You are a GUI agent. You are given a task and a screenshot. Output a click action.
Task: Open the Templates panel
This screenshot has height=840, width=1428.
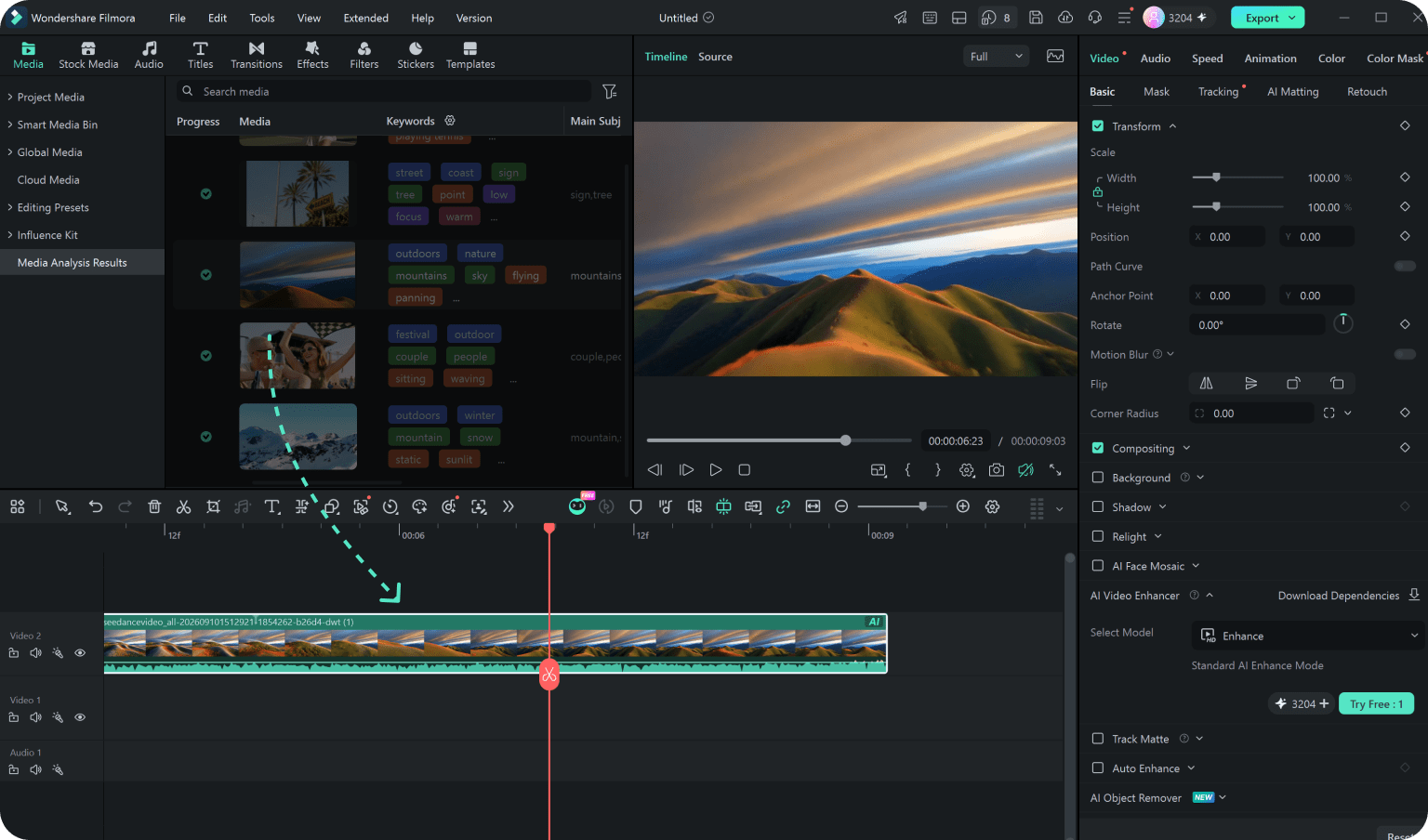click(470, 56)
